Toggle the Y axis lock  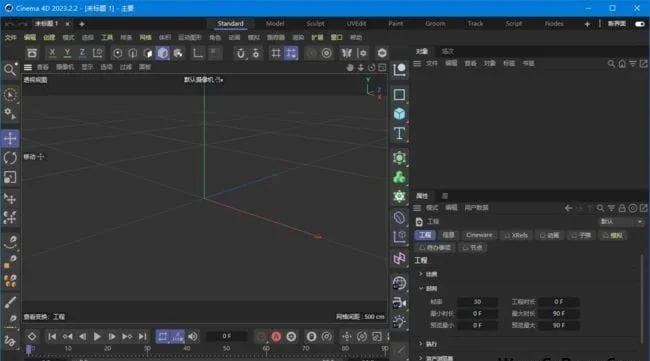(67, 53)
